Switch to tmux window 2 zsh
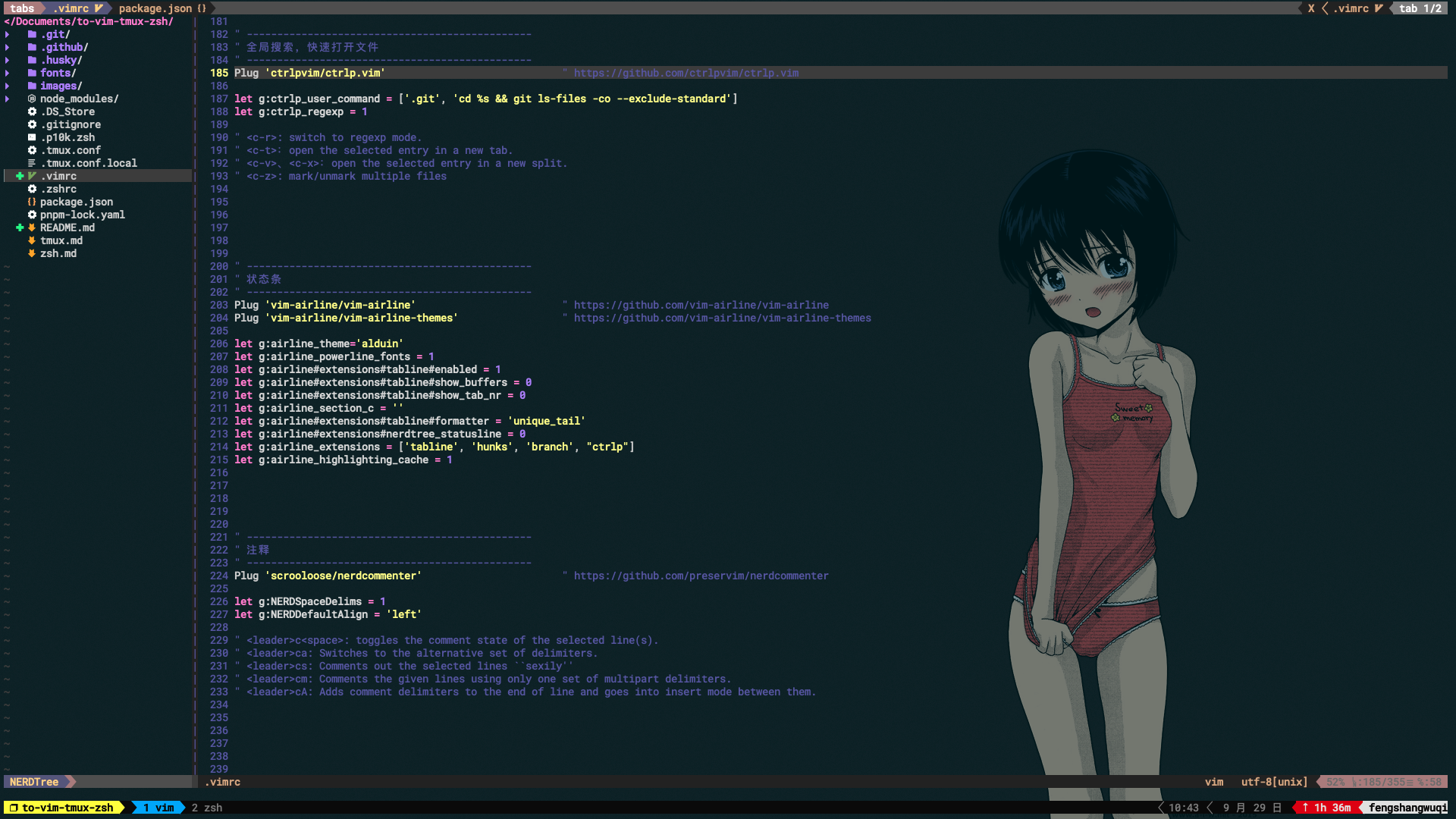The width and height of the screenshot is (1456, 819). [207, 808]
